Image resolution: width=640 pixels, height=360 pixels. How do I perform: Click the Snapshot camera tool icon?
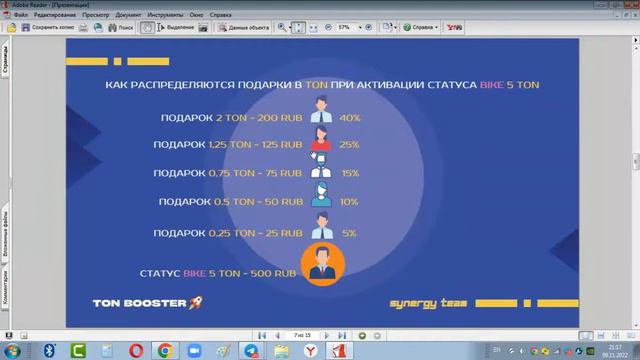pos(203,27)
